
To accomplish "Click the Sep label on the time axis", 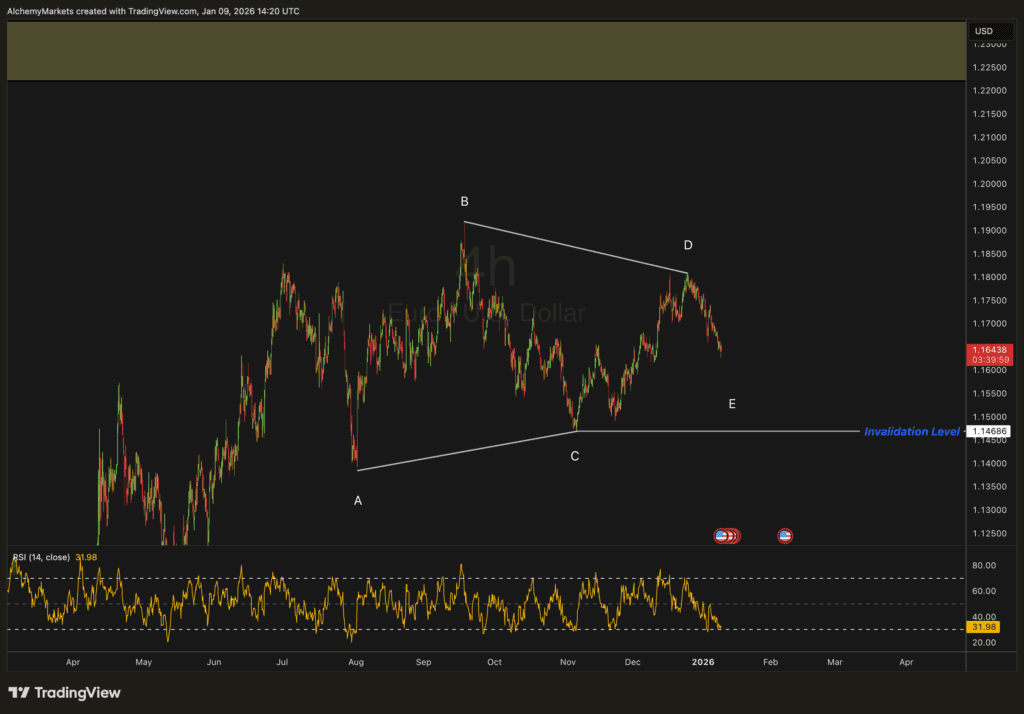I will pos(424,662).
